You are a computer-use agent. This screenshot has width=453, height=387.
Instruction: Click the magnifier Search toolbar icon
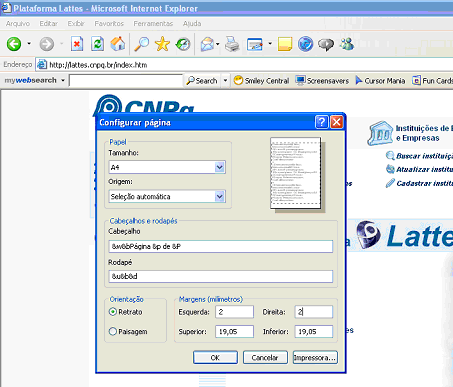[x=142, y=44]
